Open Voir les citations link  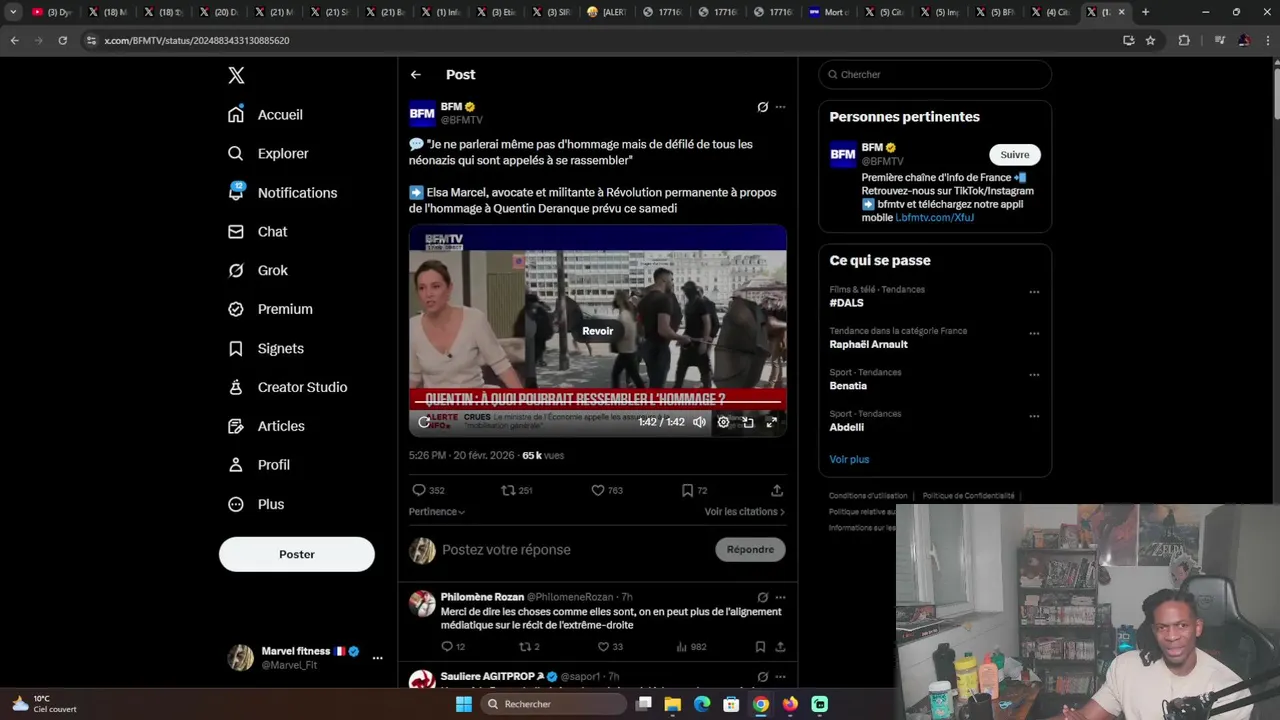tap(745, 512)
